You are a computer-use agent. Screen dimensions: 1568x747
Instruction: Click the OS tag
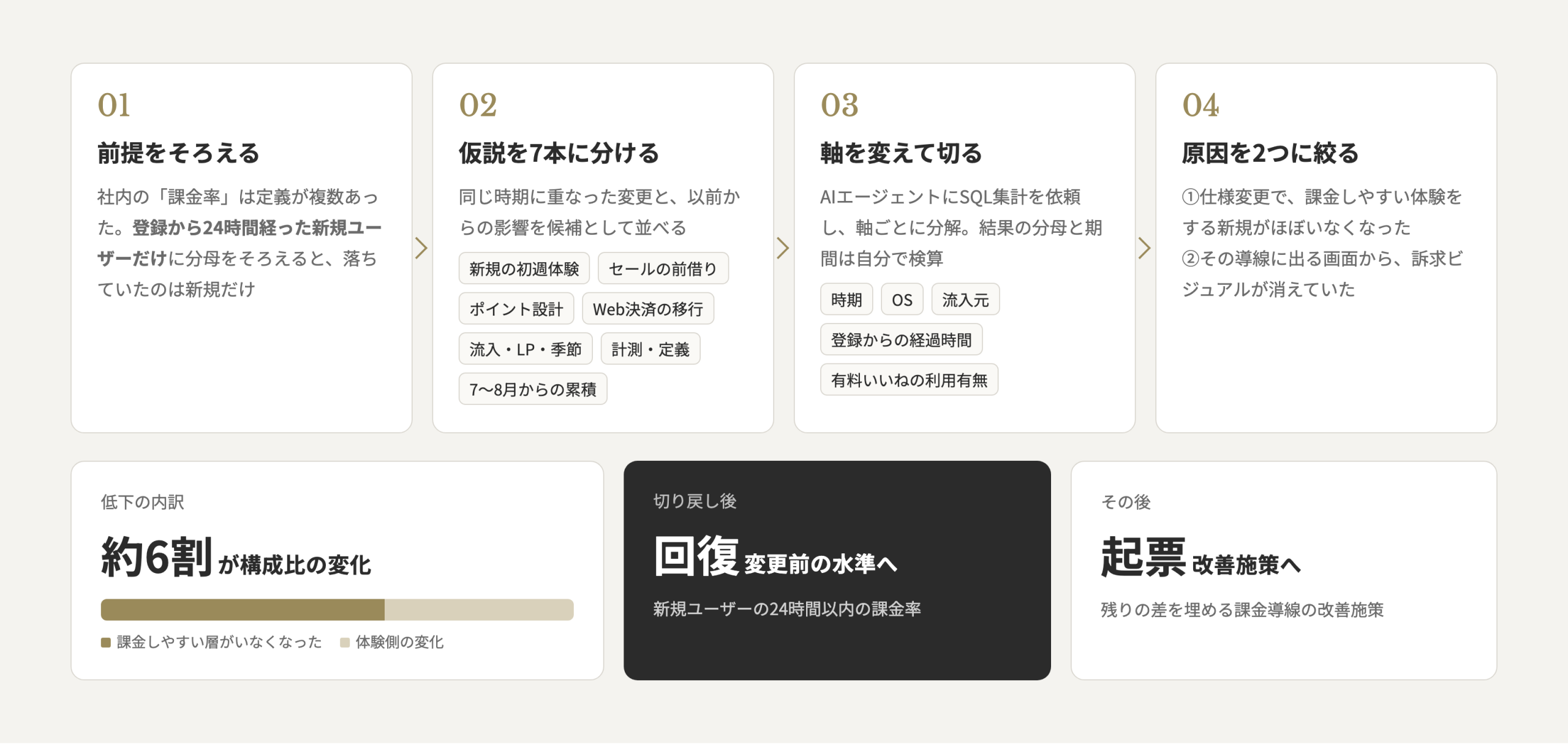coord(902,300)
